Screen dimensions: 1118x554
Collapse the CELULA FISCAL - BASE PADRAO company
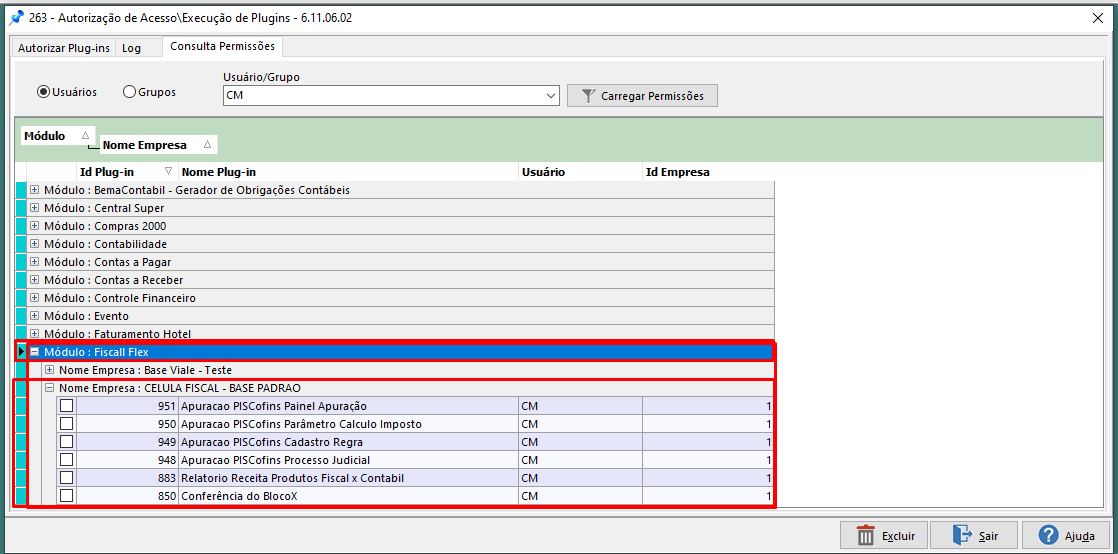[x=49, y=388]
